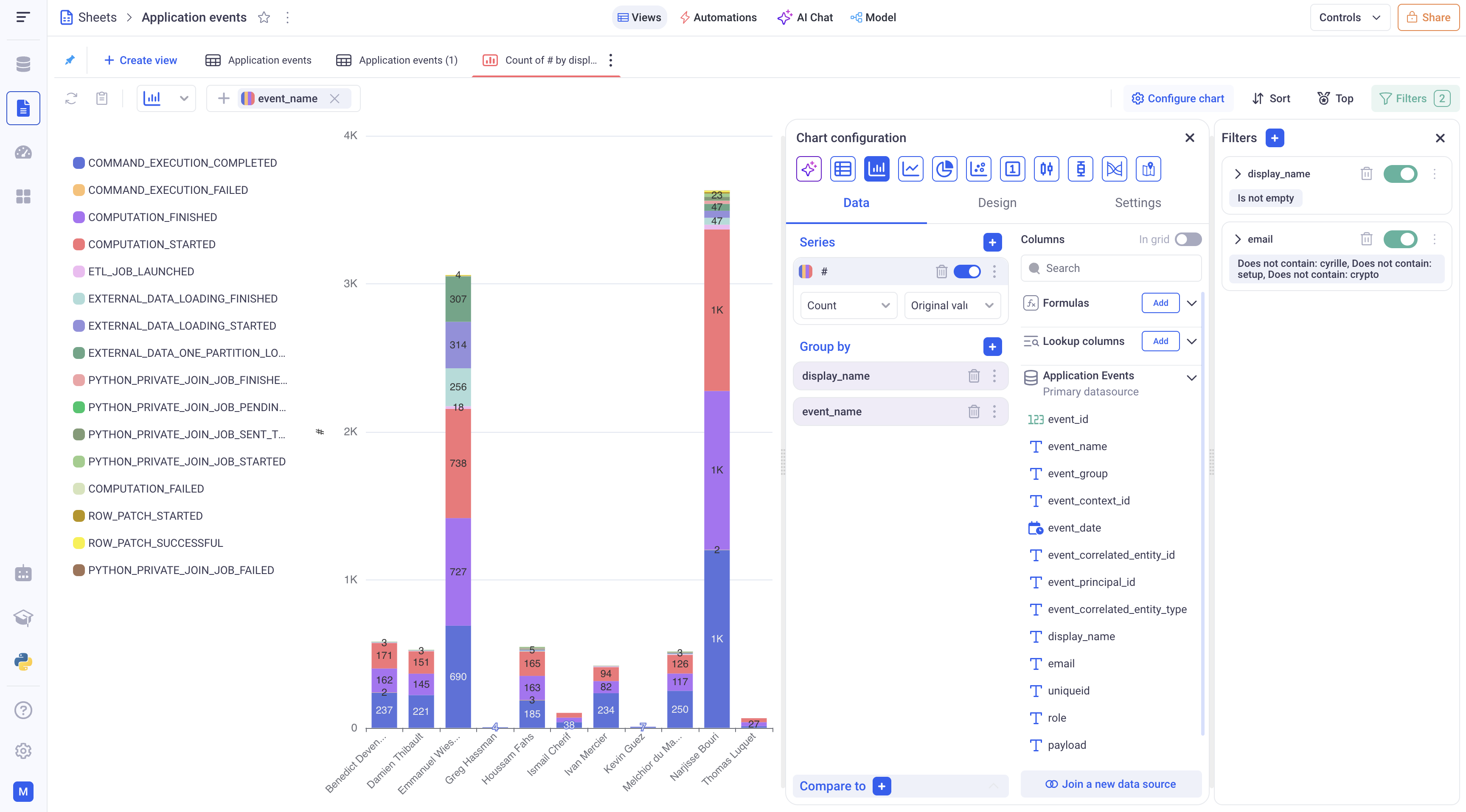Select the pie chart type icon
Screen dimensions: 1466x812
click(944, 169)
